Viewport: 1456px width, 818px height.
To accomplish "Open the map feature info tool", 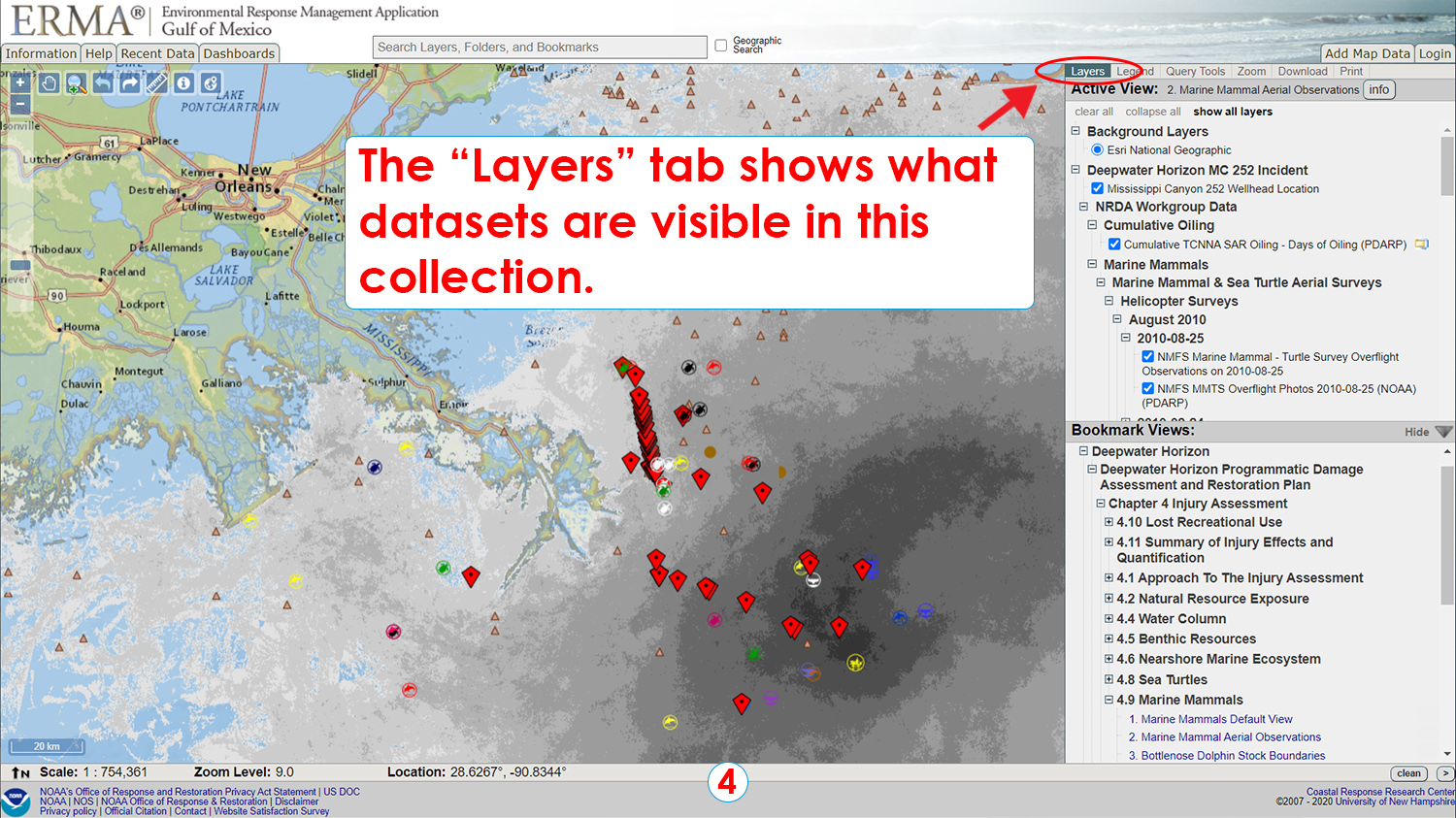I will point(183,84).
